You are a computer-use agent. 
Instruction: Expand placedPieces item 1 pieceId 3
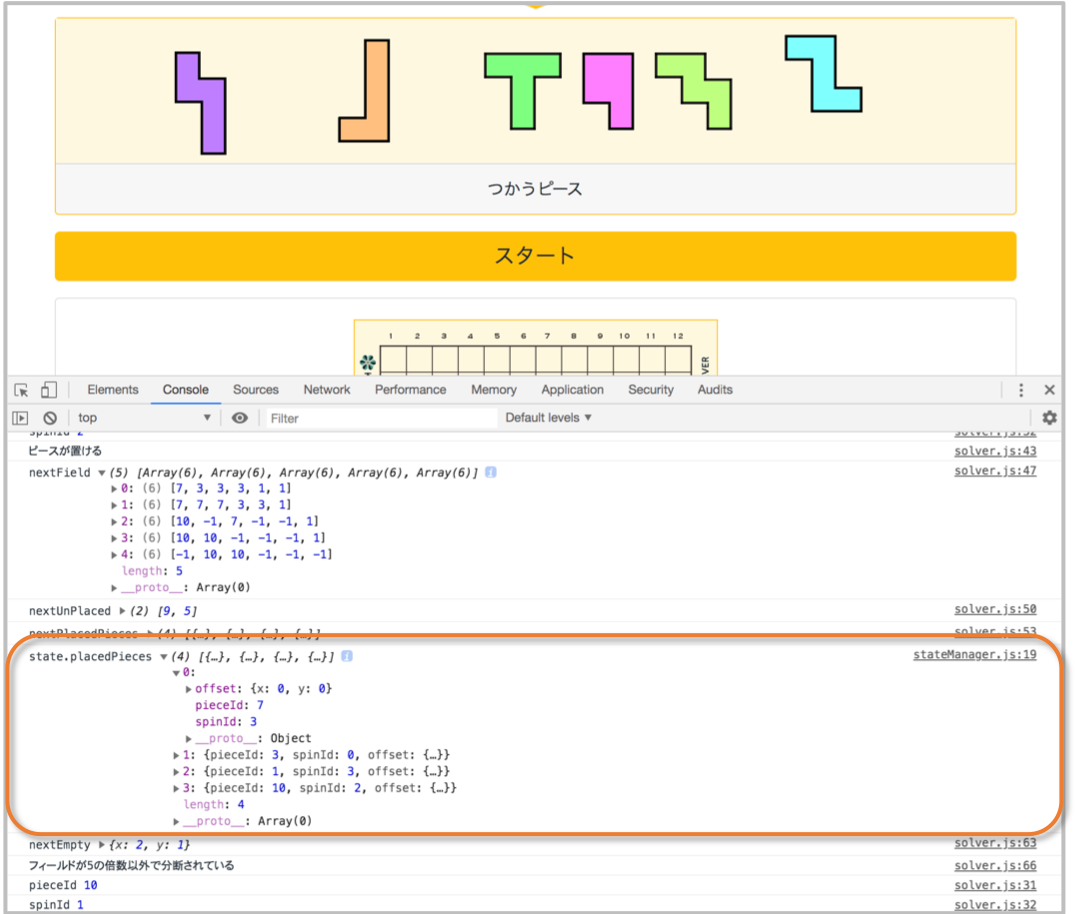[176, 755]
